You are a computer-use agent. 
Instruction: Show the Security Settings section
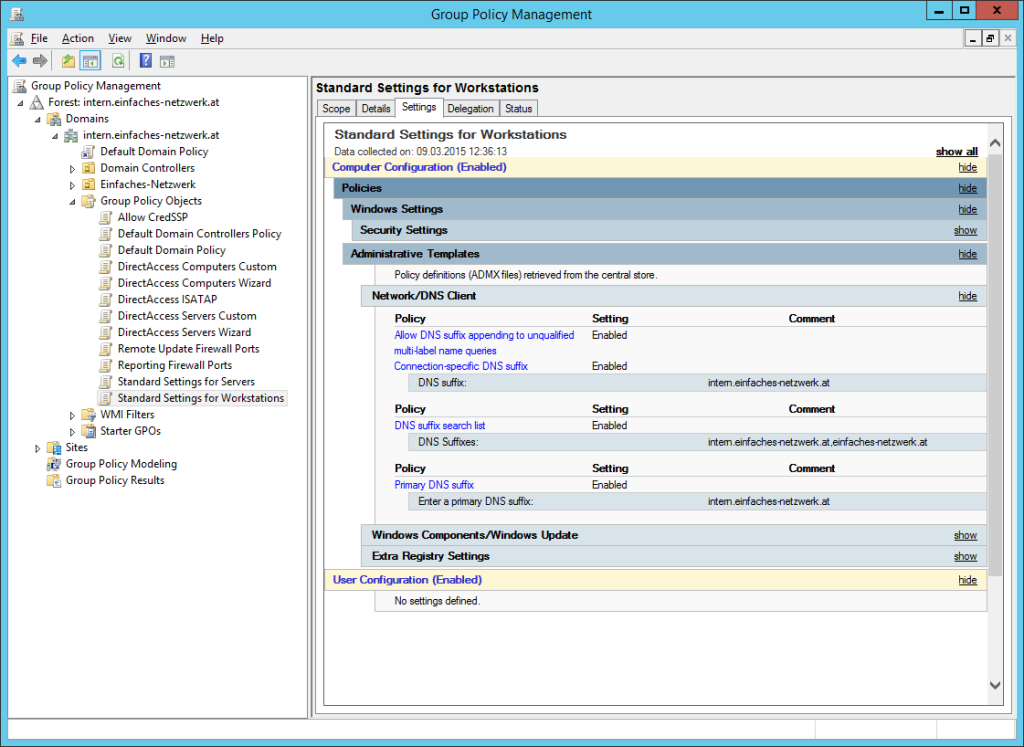pyautogui.click(x=964, y=230)
